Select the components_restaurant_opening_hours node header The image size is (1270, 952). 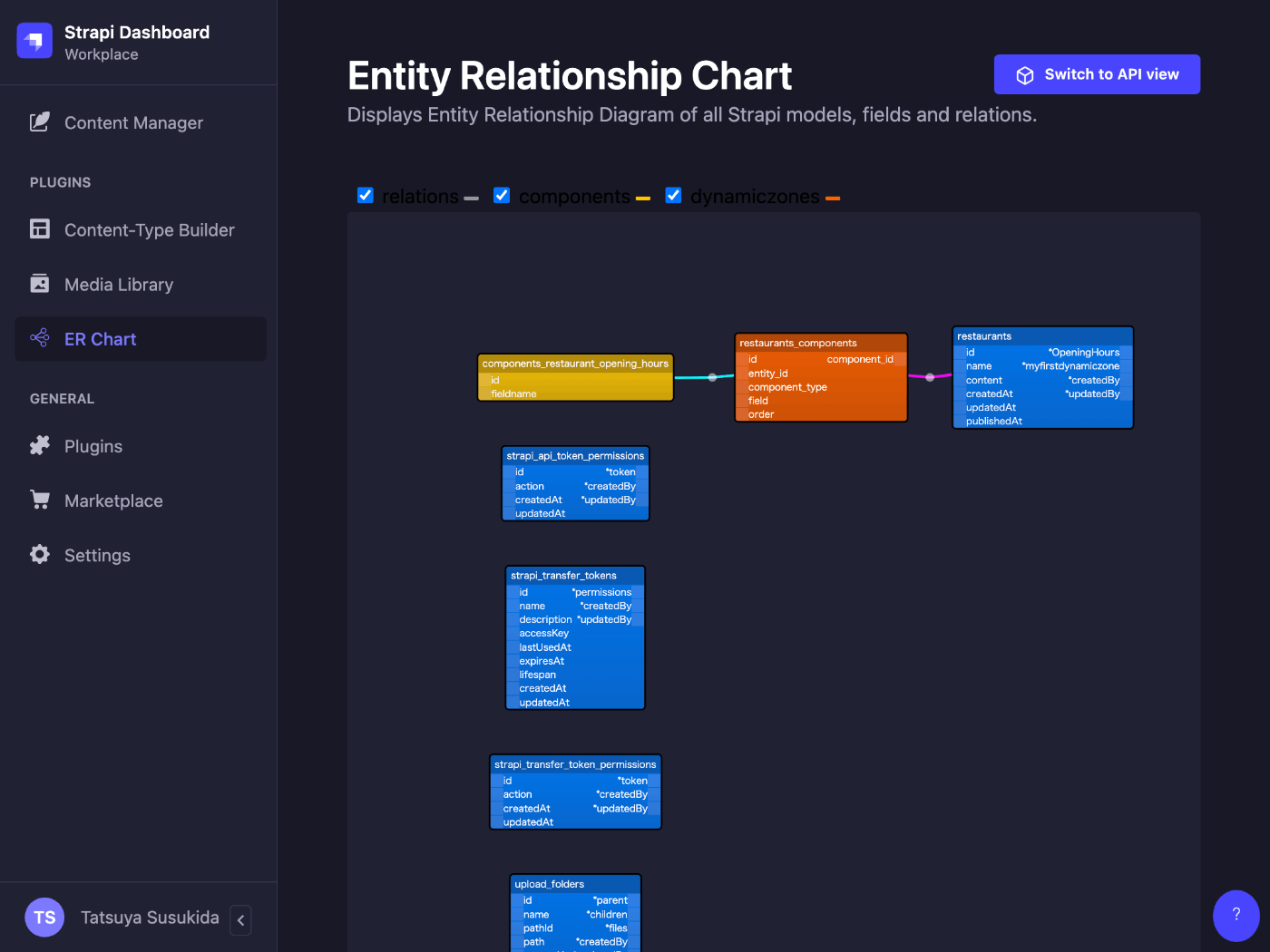(x=575, y=364)
